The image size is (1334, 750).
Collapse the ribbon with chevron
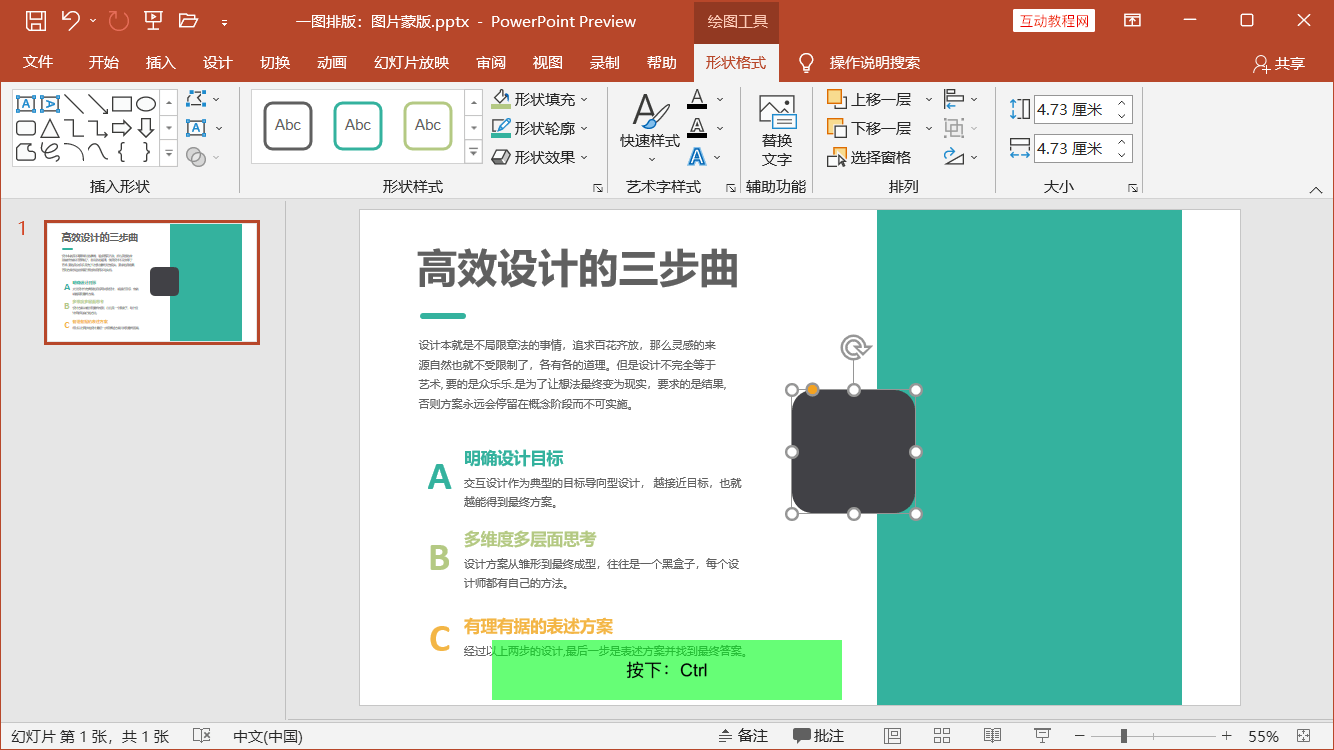[x=1316, y=189]
